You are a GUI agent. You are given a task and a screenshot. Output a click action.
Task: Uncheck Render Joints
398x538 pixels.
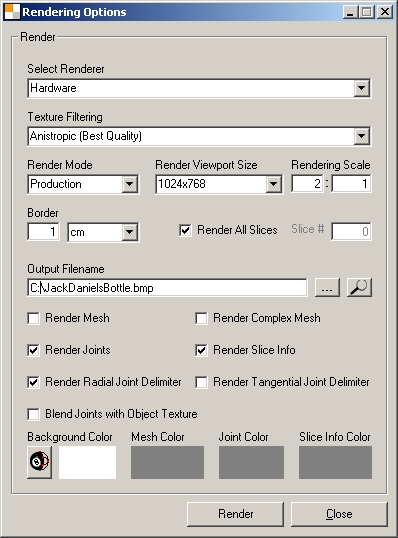[33, 350]
